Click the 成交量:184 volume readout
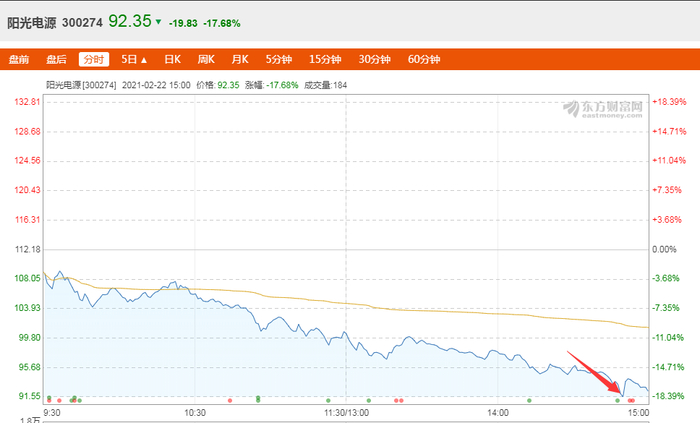This screenshot has height=423, width=700. pos(325,85)
